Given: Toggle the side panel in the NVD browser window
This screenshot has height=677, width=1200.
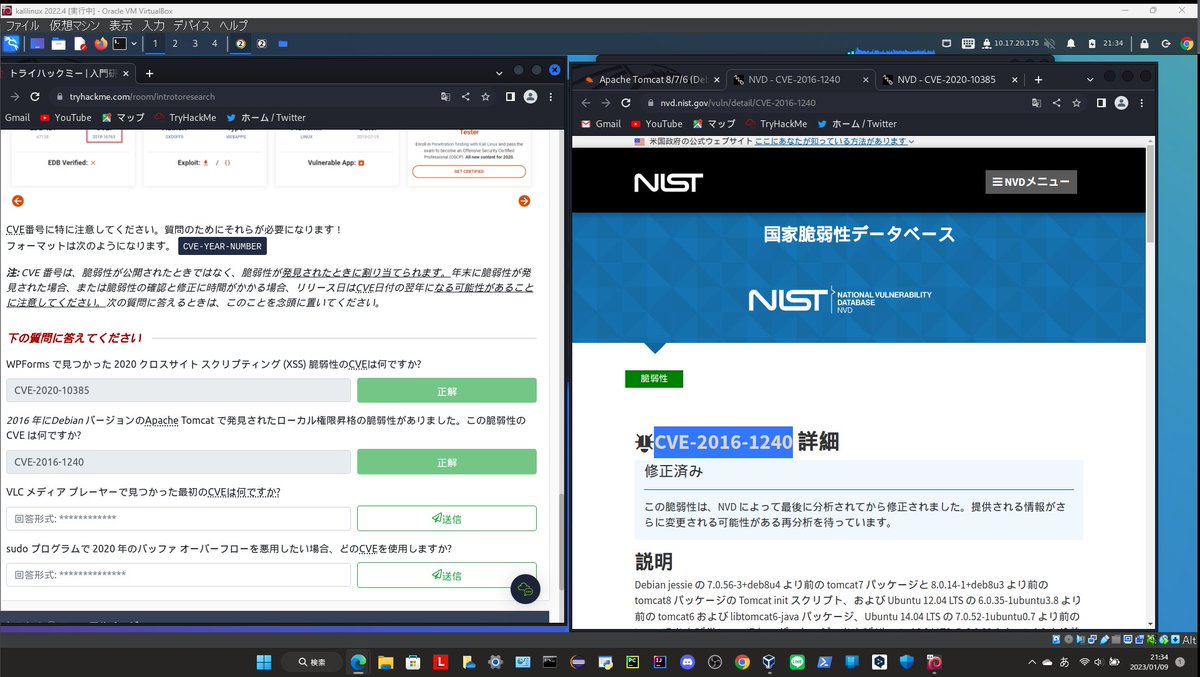Looking at the screenshot, I should pos(1101,102).
